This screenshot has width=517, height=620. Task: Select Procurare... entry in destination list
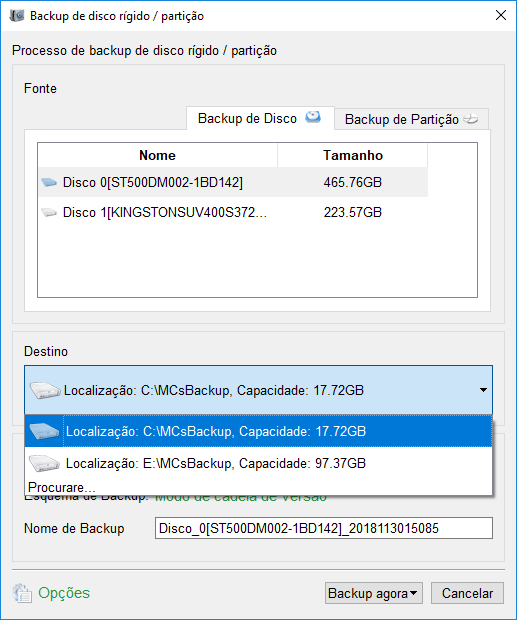(x=62, y=487)
